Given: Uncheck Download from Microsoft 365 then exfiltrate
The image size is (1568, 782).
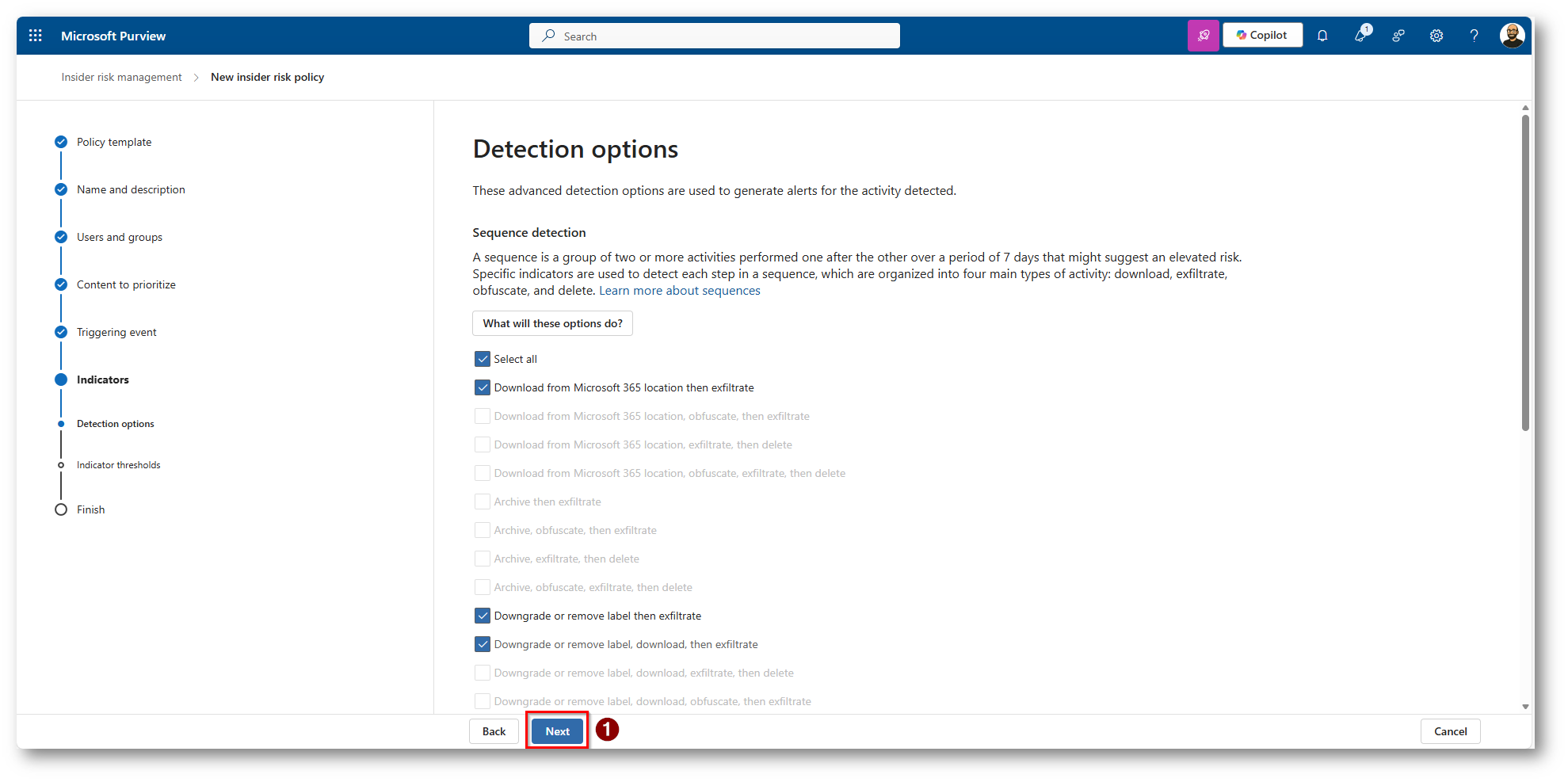Looking at the screenshot, I should [483, 387].
